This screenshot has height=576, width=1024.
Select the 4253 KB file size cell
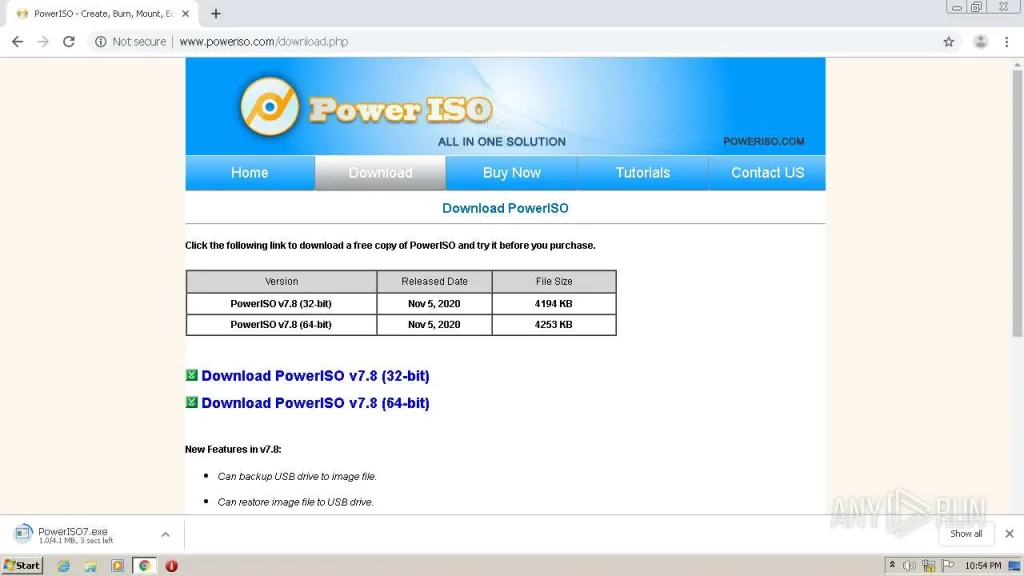[554, 325]
